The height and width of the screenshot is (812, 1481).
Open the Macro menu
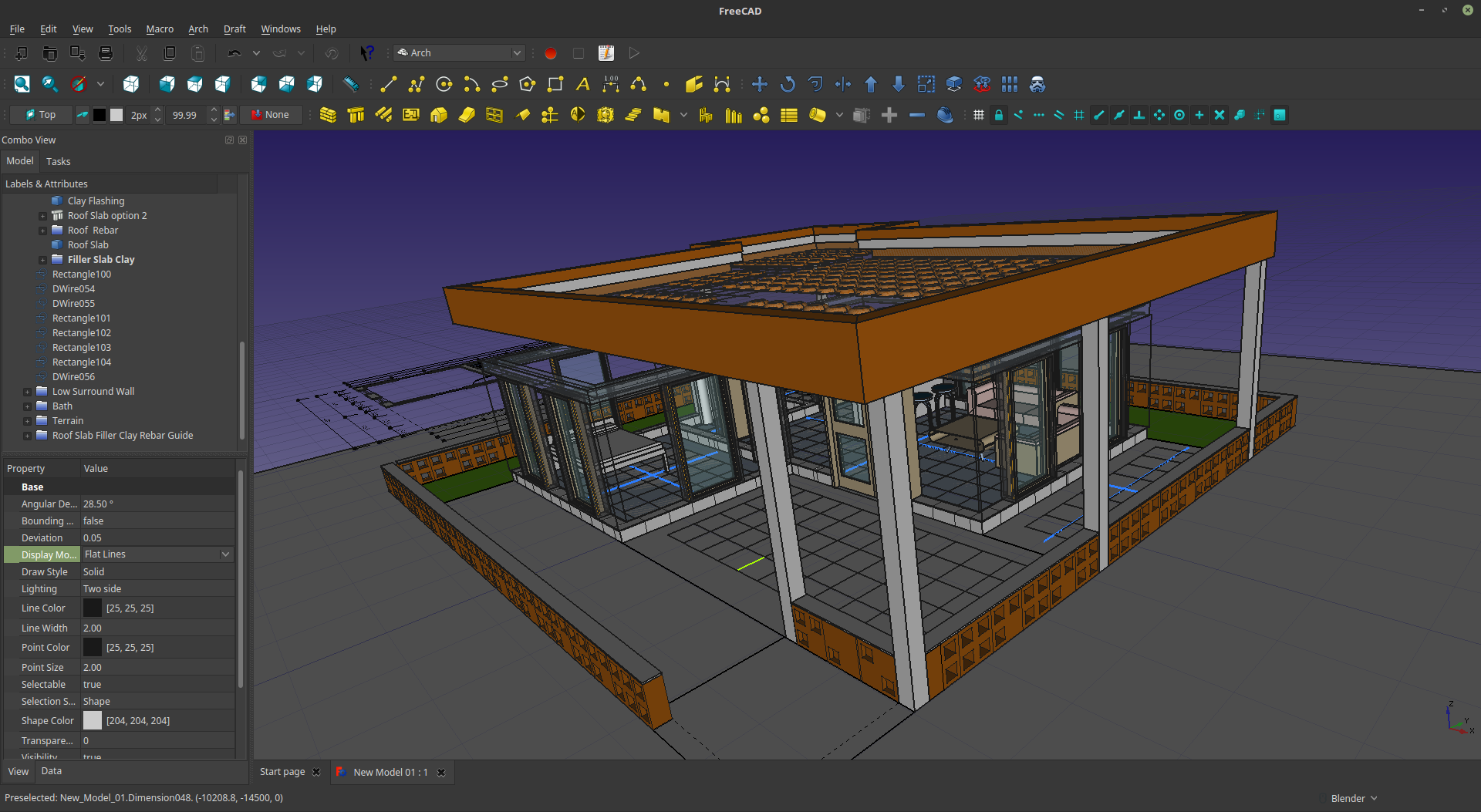[x=160, y=29]
